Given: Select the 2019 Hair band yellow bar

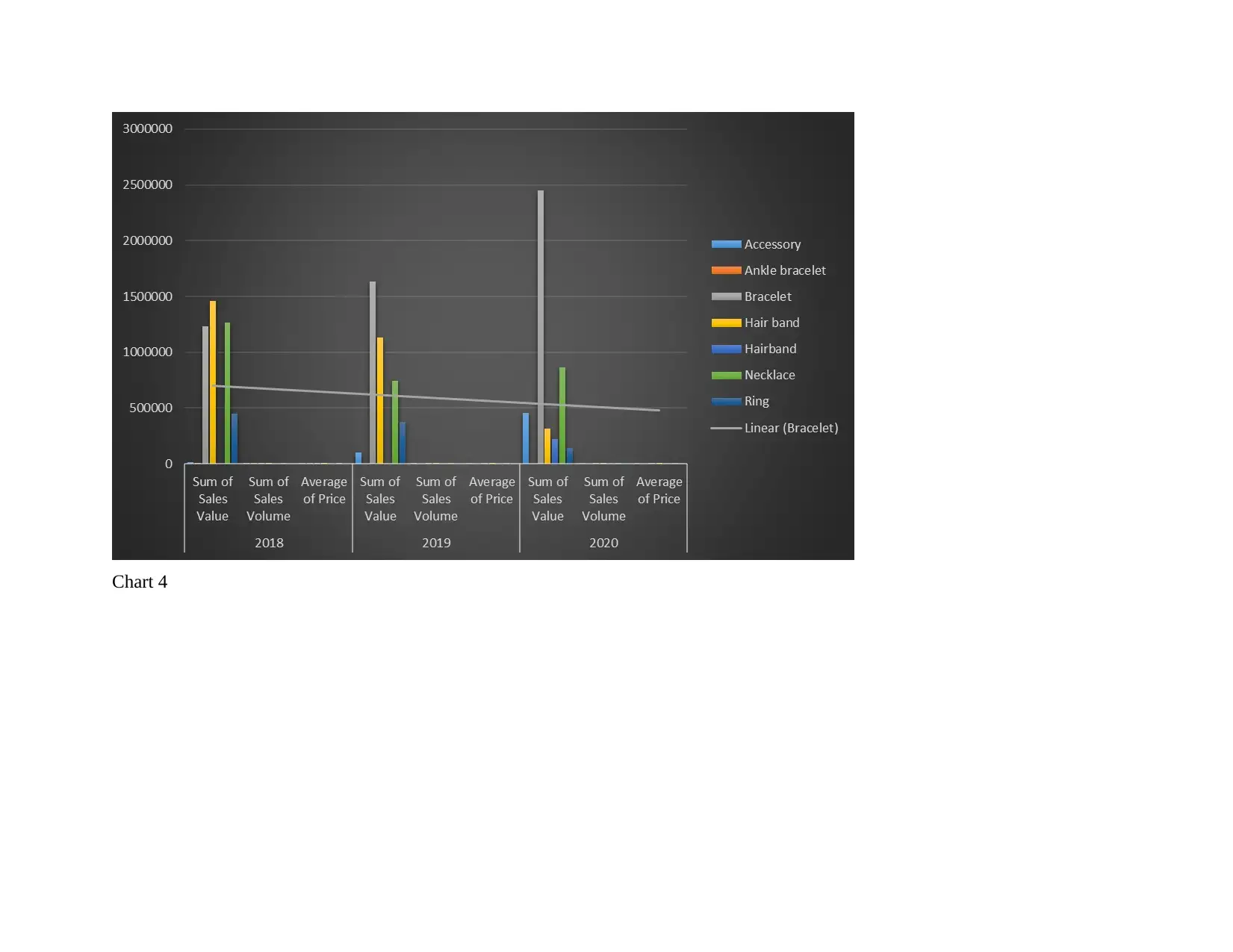Looking at the screenshot, I should [x=380, y=401].
